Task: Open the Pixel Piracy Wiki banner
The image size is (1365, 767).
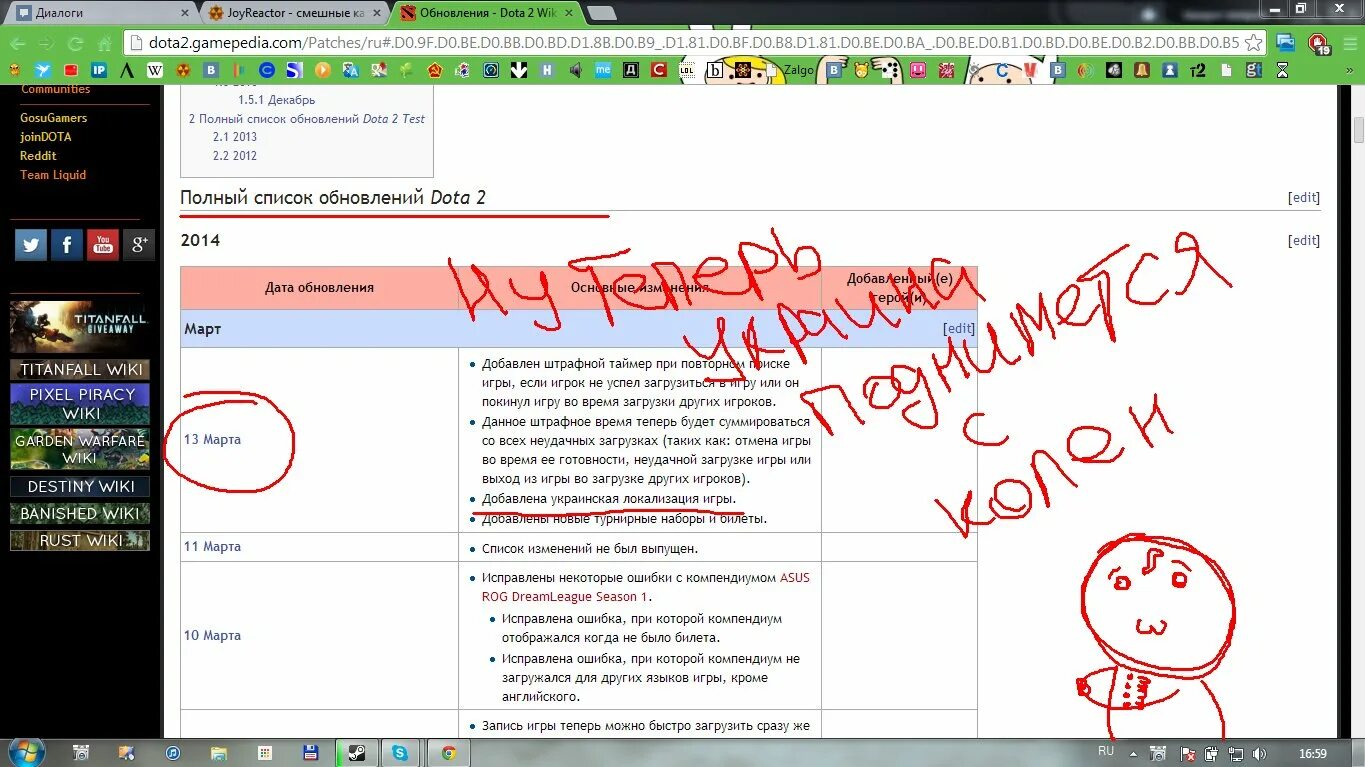Action: click(80, 404)
